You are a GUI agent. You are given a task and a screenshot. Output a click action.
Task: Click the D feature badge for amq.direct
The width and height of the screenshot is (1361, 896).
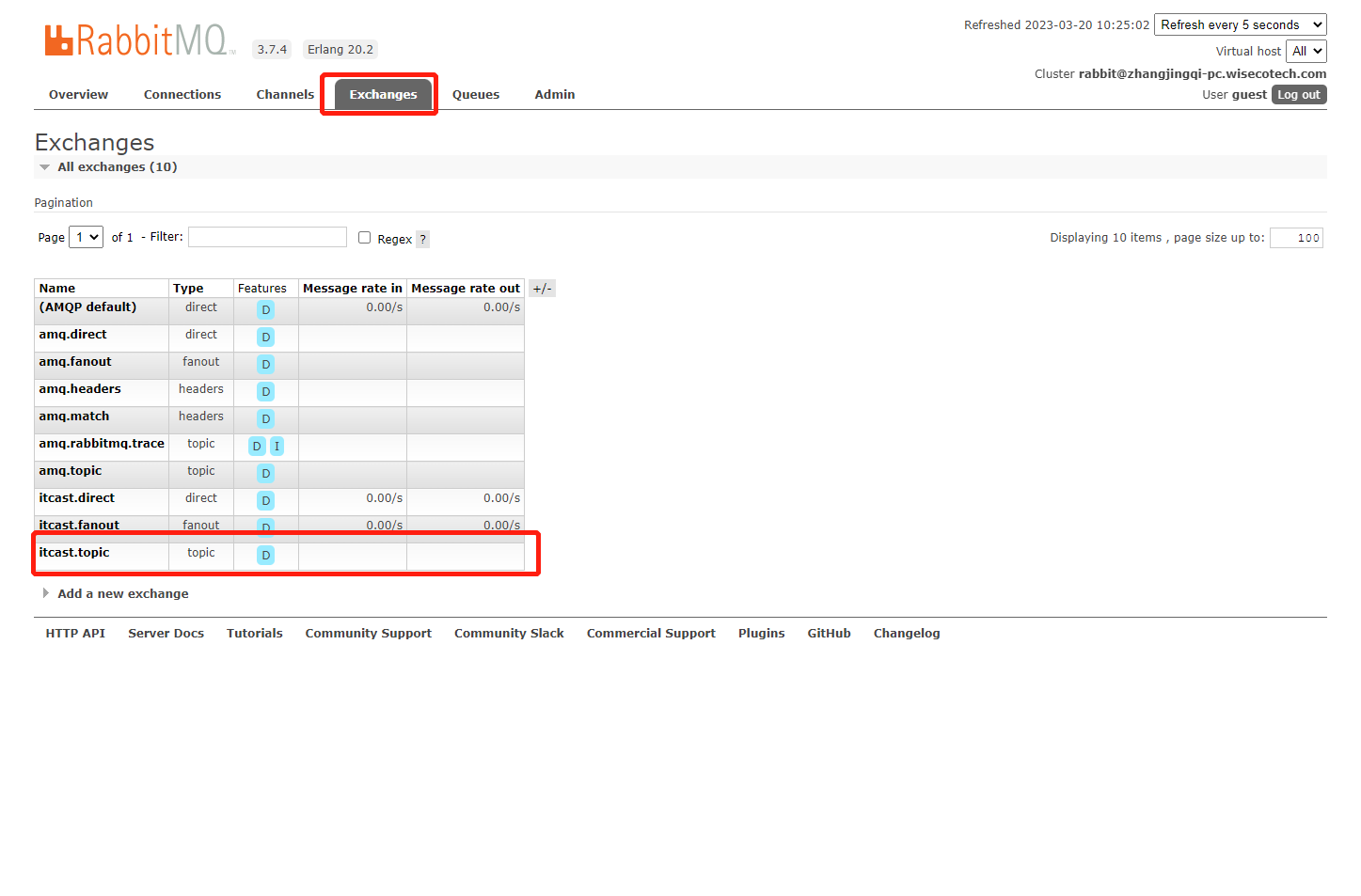(x=266, y=337)
